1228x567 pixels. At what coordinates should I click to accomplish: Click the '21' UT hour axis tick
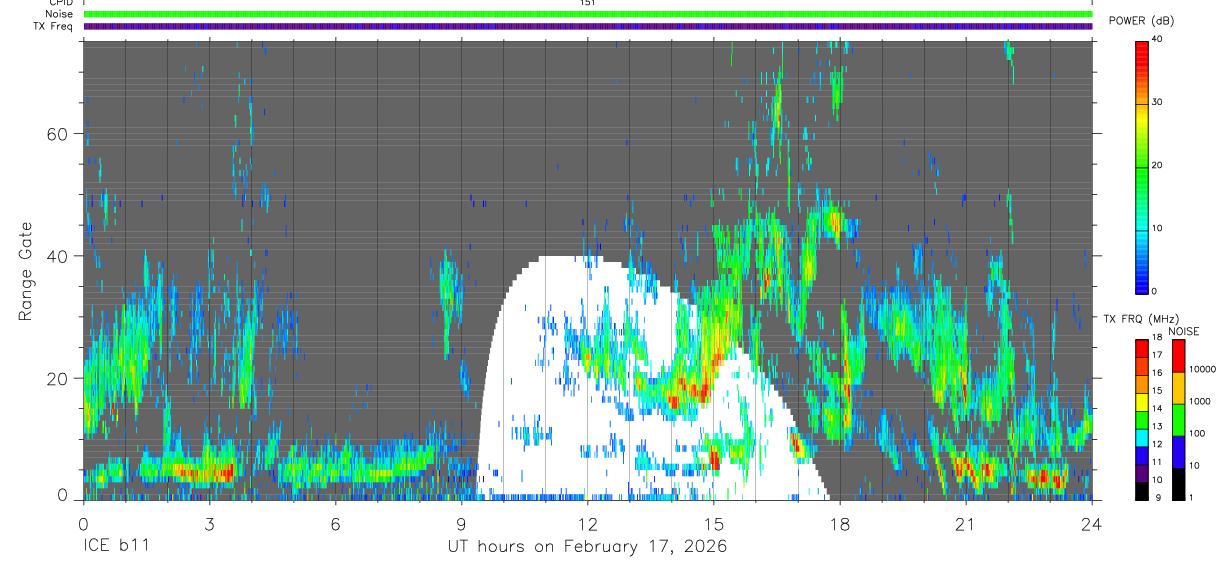[x=965, y=524]
